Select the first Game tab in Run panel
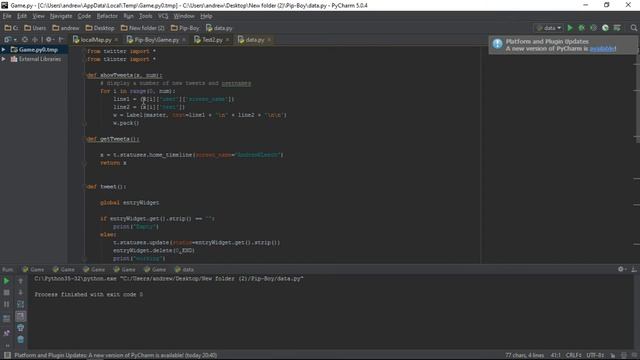Screen dimensions: 640x360 [33, 269]
